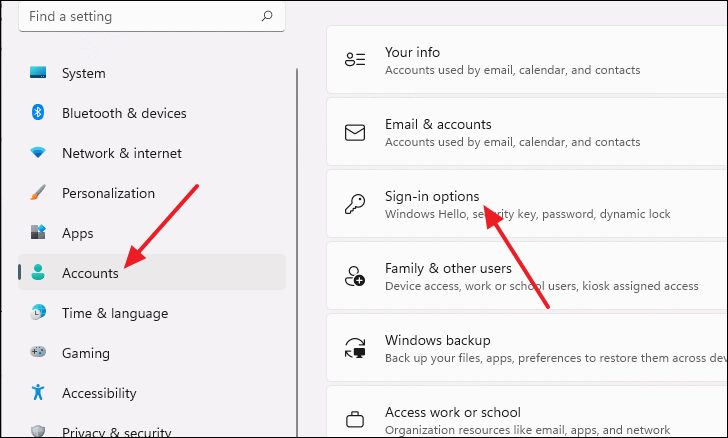Click the Your info person-list icon

[355, 59]
